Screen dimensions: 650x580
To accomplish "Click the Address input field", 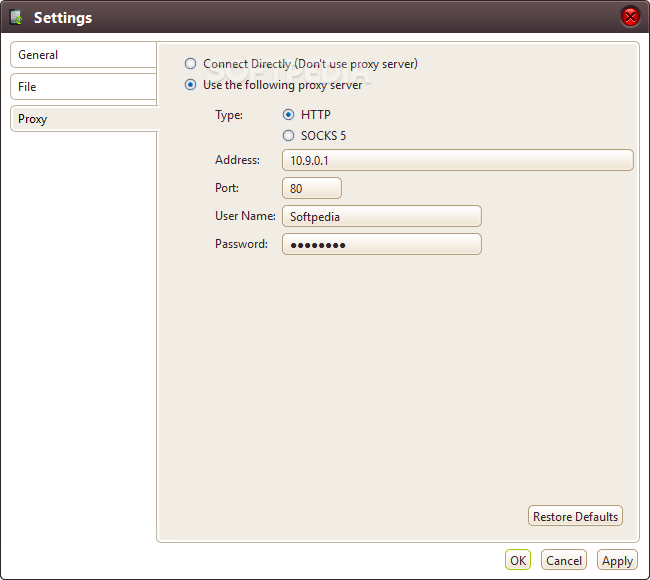I will coord(458,160).
